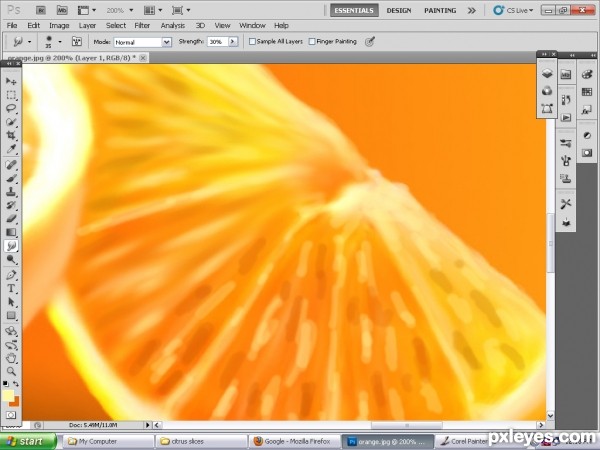Select the Path Selection tool
Image resolution: width=600 pixels, height=450 pixels.
(11, 302)
